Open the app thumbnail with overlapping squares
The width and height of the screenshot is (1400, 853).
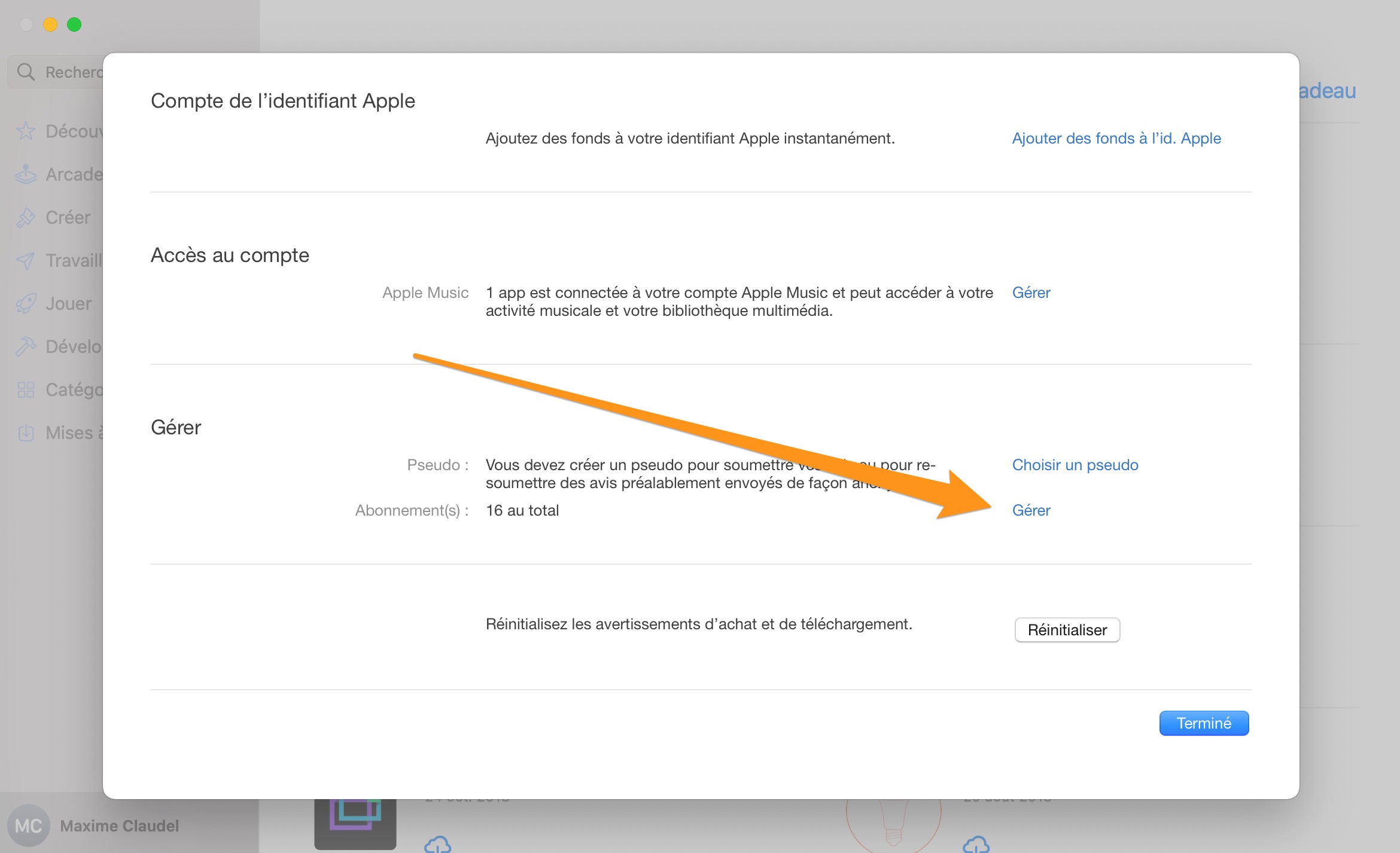(355, 824)
